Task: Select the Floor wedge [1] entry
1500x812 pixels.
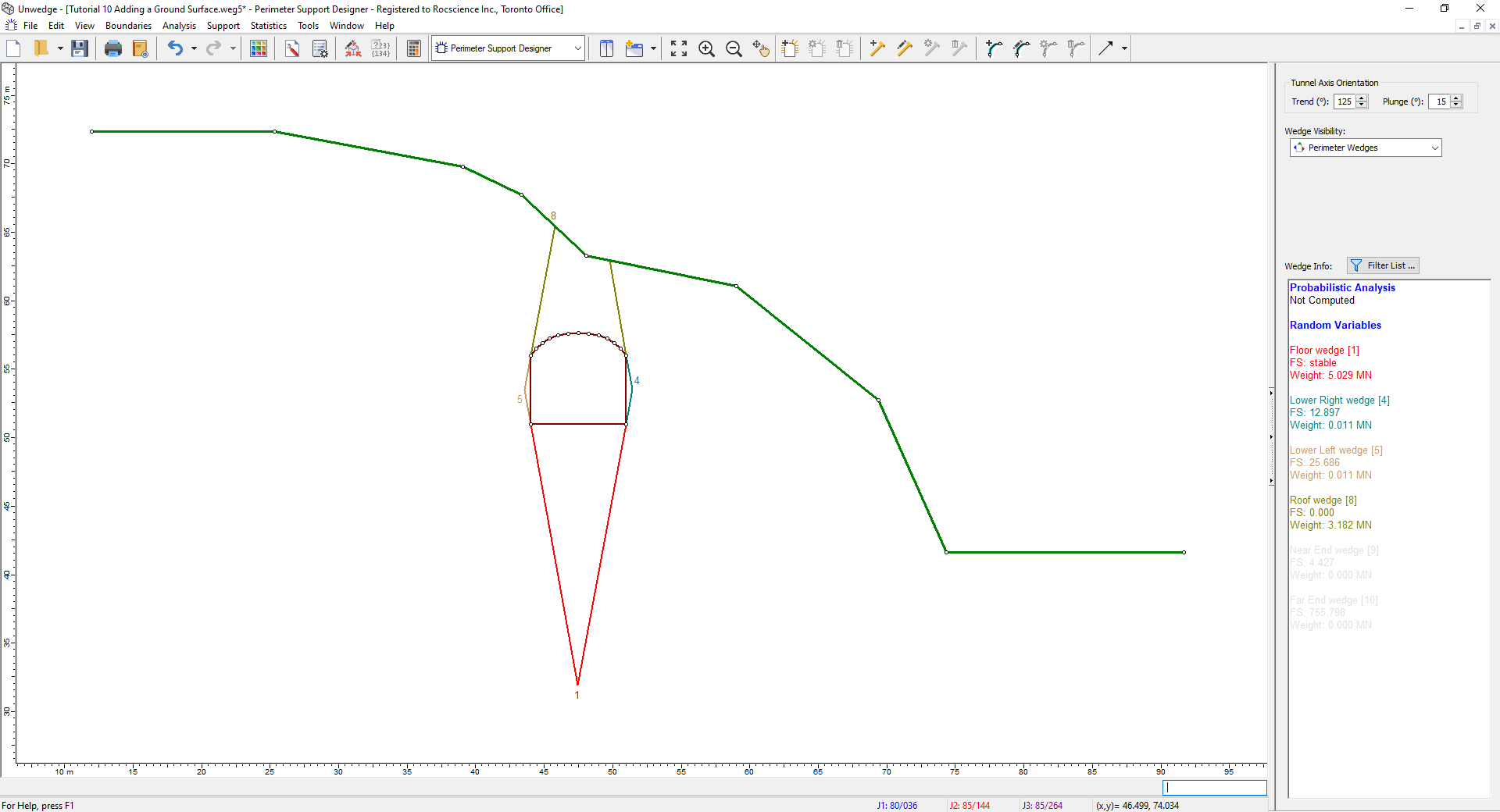Action: tap(1324, 351)
